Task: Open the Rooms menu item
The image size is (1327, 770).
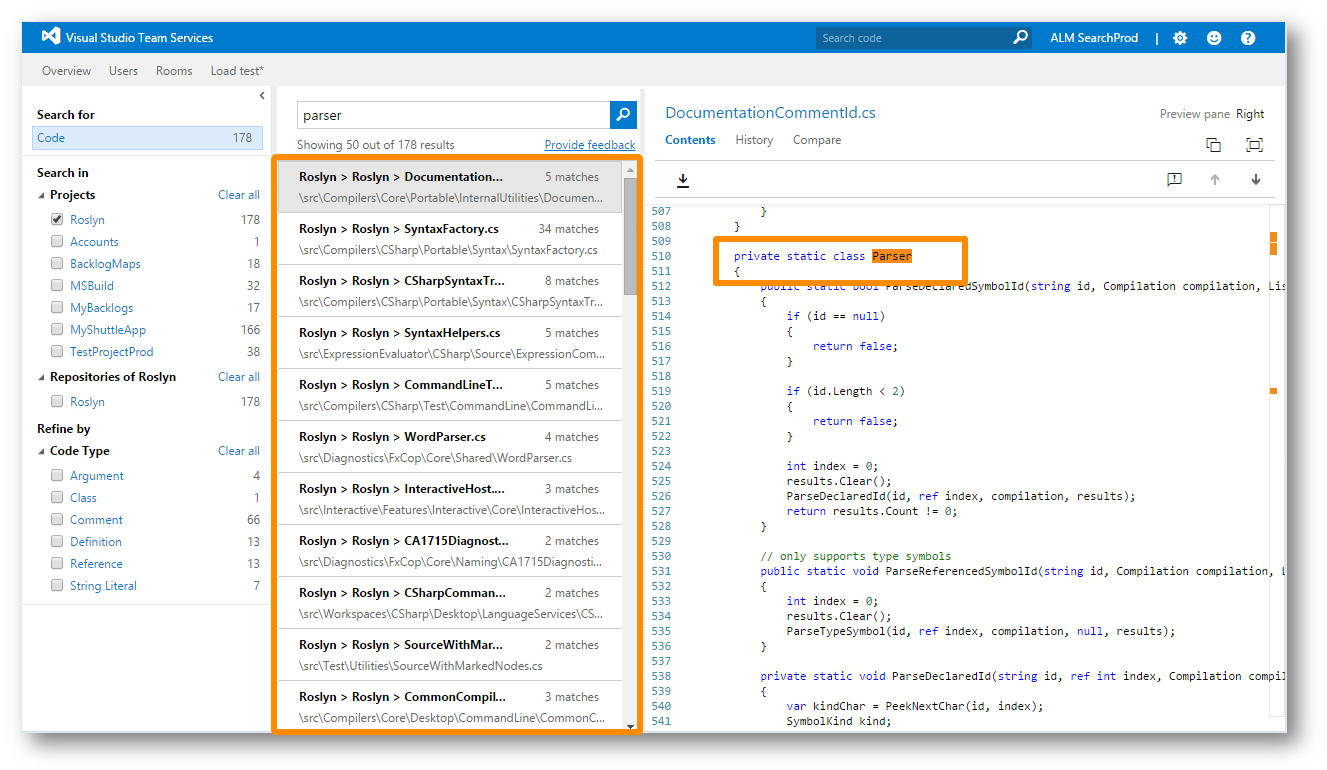Action: coord(174,71)
